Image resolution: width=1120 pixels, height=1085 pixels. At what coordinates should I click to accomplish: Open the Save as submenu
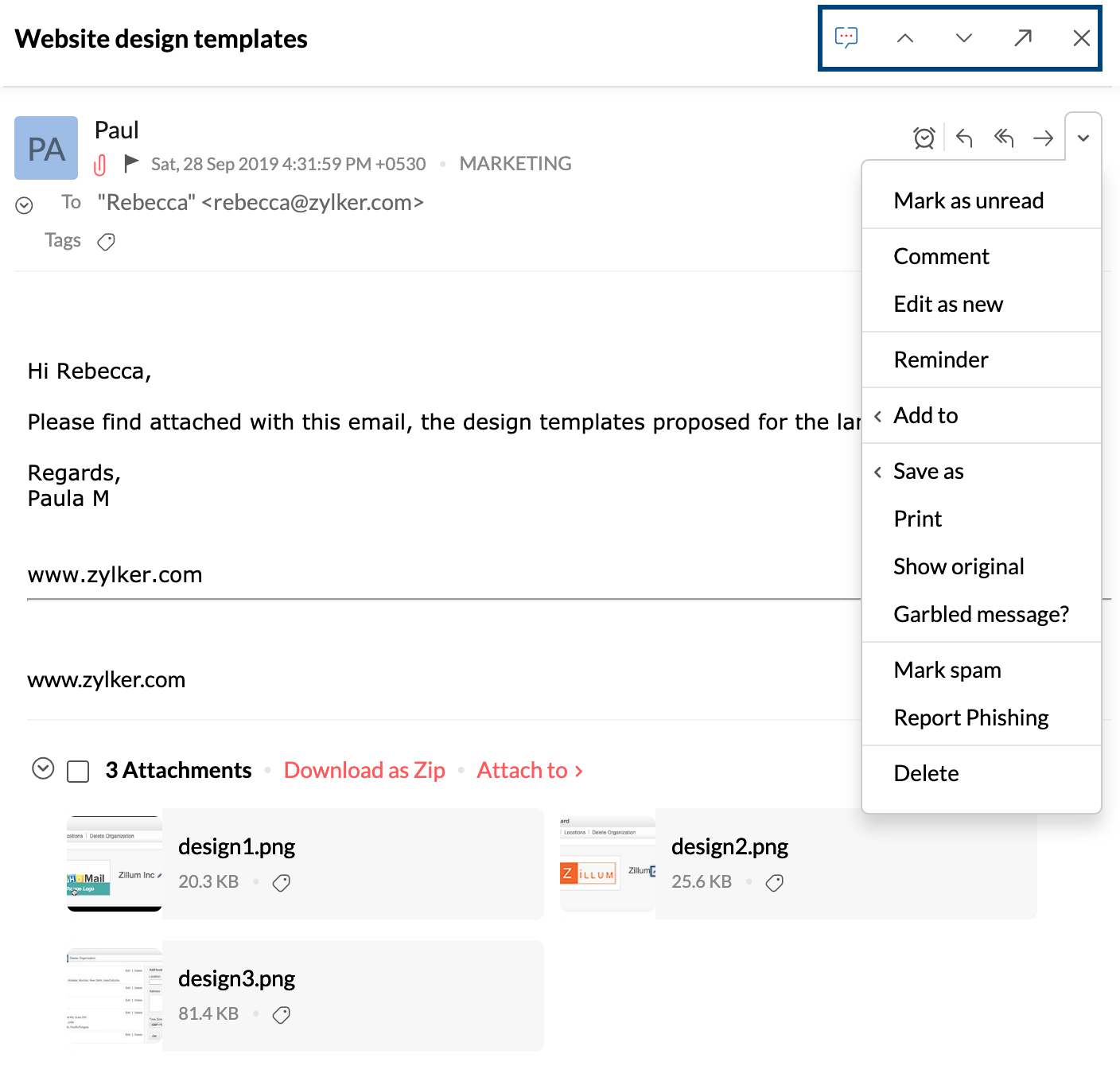[x=928, y=471]
